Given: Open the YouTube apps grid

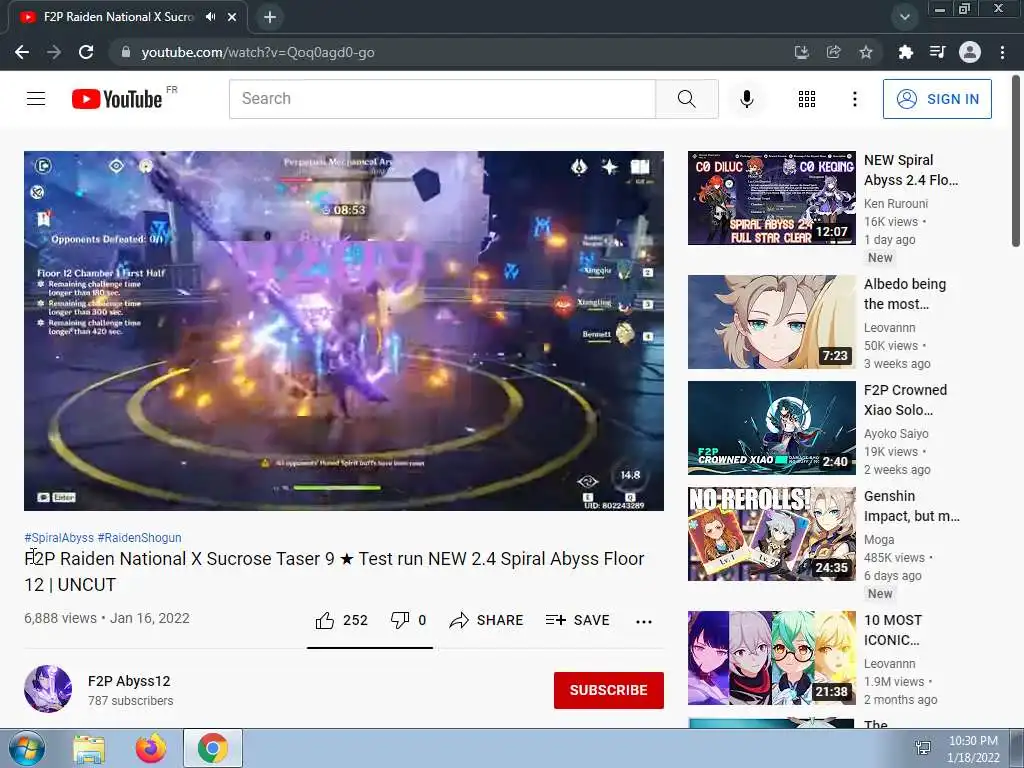Looking at the screenshot, I should click(807, 99).
